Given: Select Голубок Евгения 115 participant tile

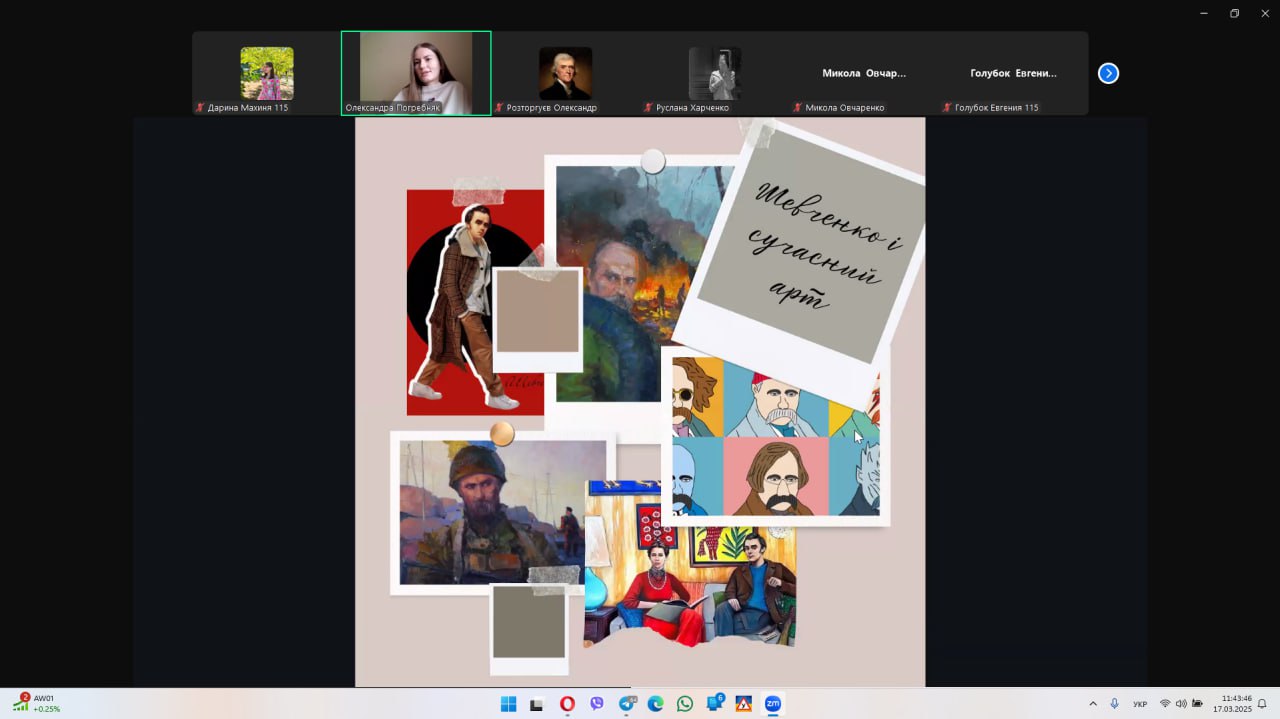Looking at the screenshot, I should [1013, 73].
